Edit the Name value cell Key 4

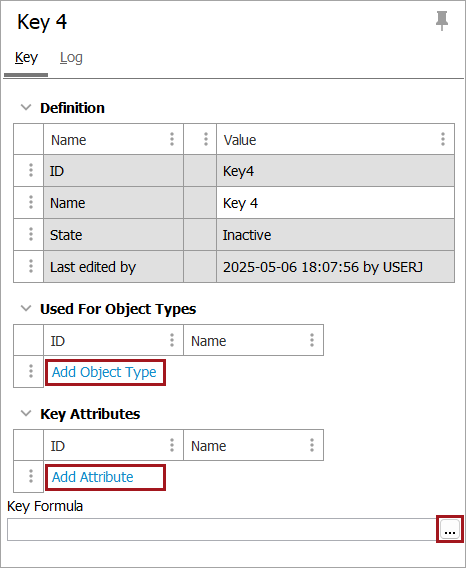(335, 203)
